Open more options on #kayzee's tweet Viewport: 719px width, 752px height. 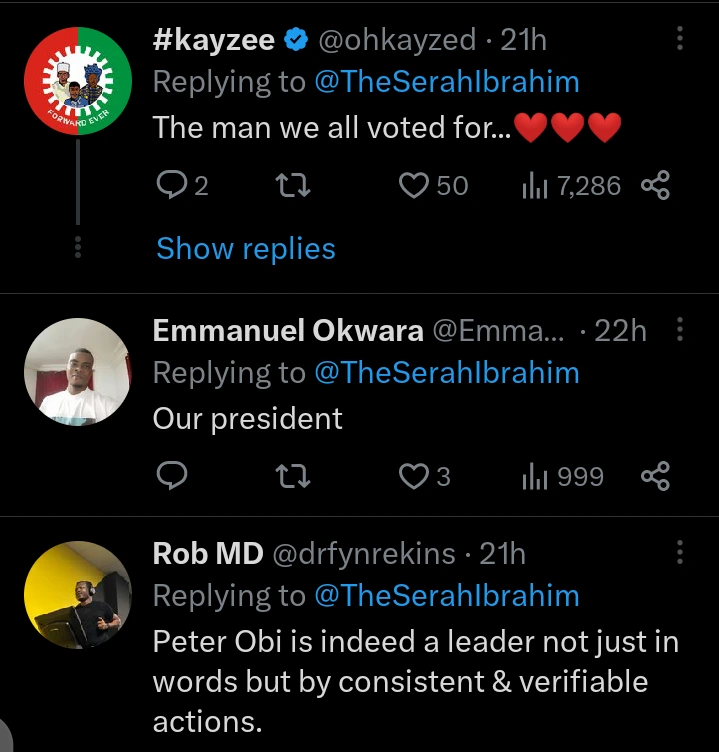click(x=680, y=39)
